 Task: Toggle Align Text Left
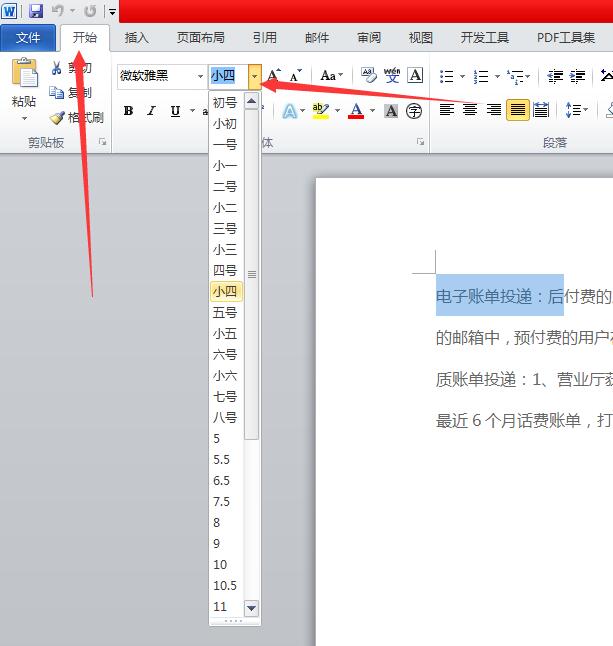click(447, 110)
